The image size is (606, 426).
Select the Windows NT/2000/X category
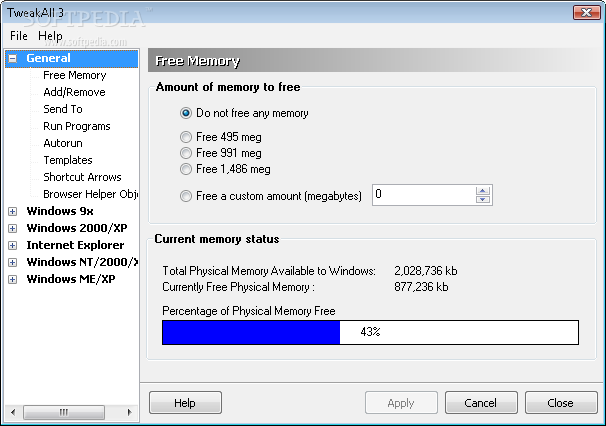pyautogui.click(x=82, y=262)
